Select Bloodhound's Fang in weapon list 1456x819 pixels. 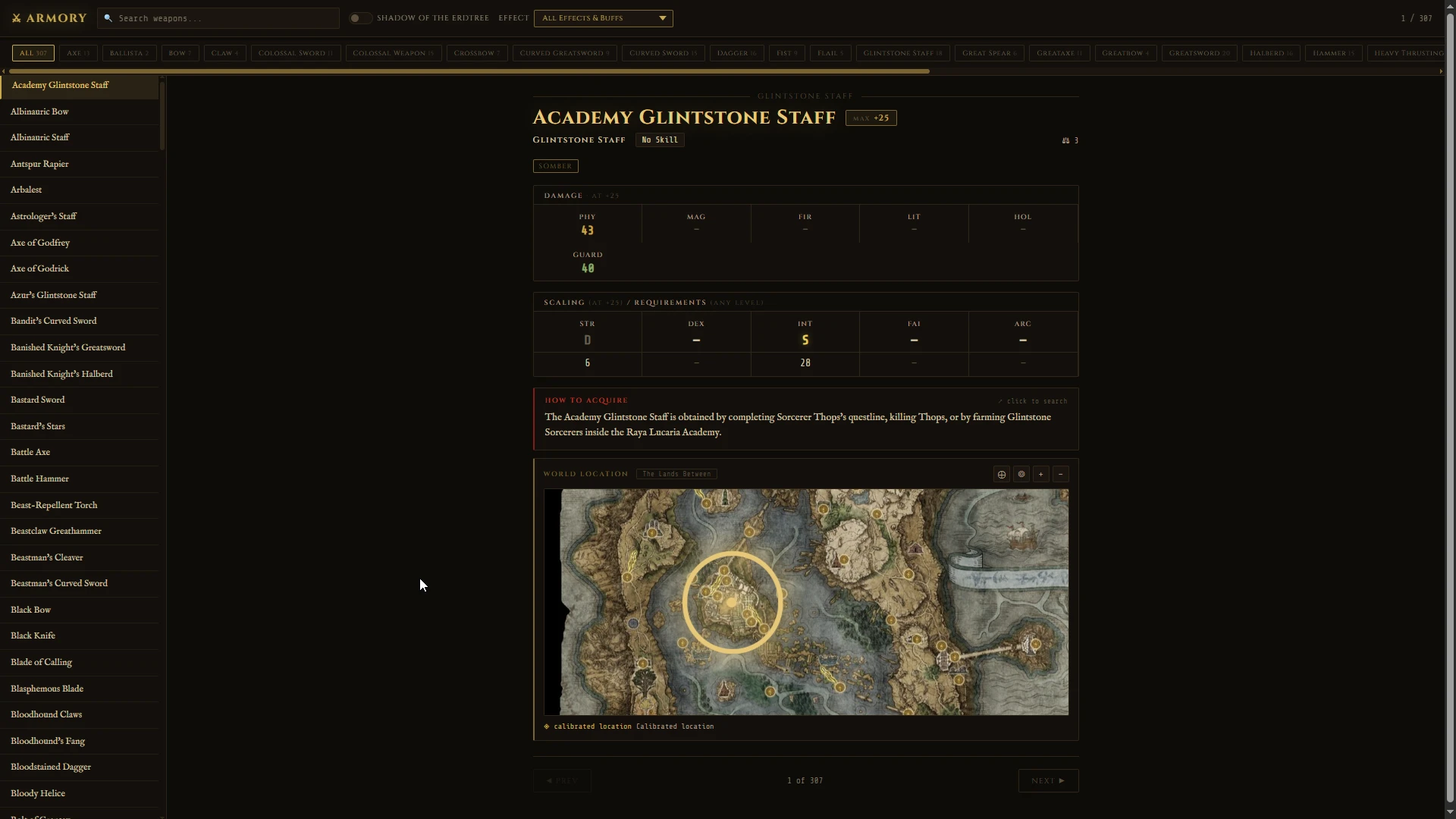tap(80, 742)
